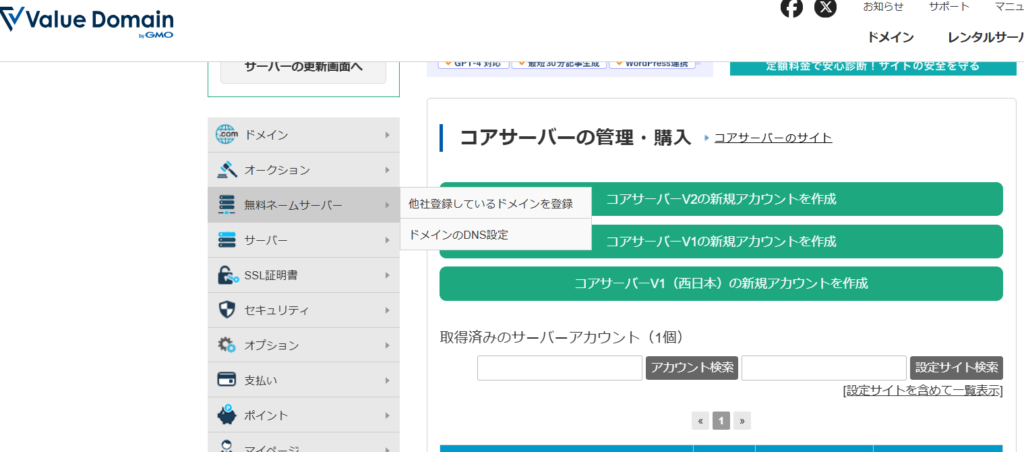Click the gear icon for オプション

coord(227,345)
